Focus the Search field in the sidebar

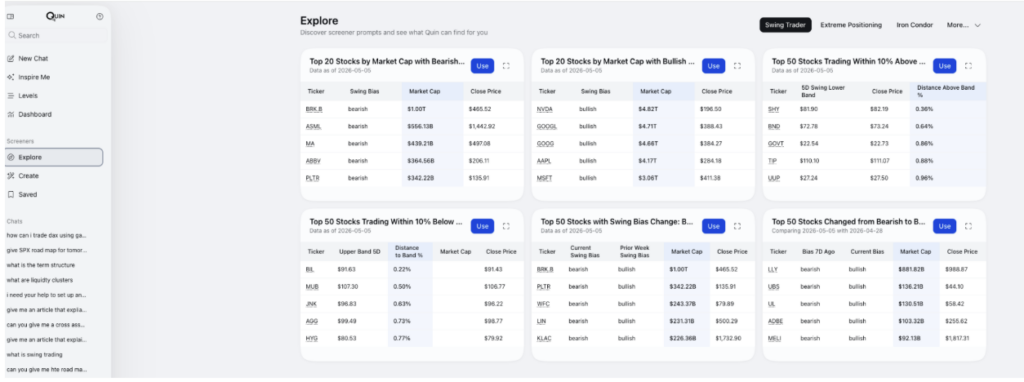click(55, 35)
